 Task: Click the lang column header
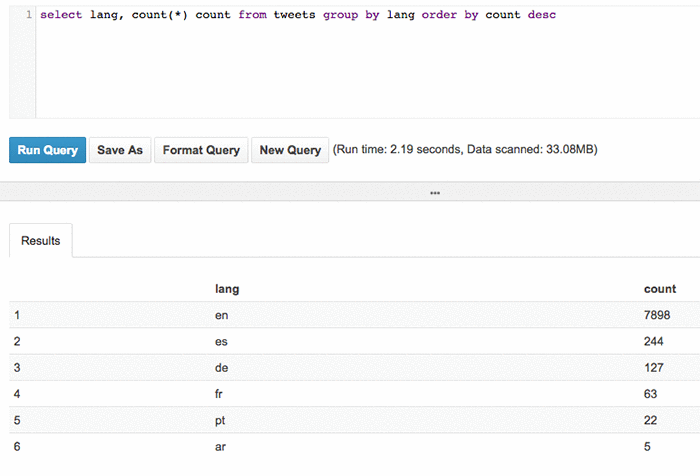(227, 289)
